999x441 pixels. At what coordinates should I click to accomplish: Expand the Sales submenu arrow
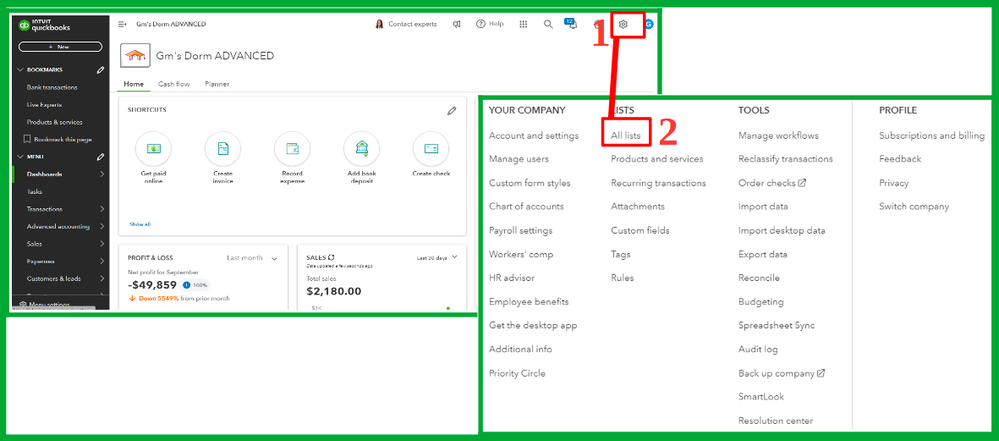pyautogui.click(x=102, y=243)
